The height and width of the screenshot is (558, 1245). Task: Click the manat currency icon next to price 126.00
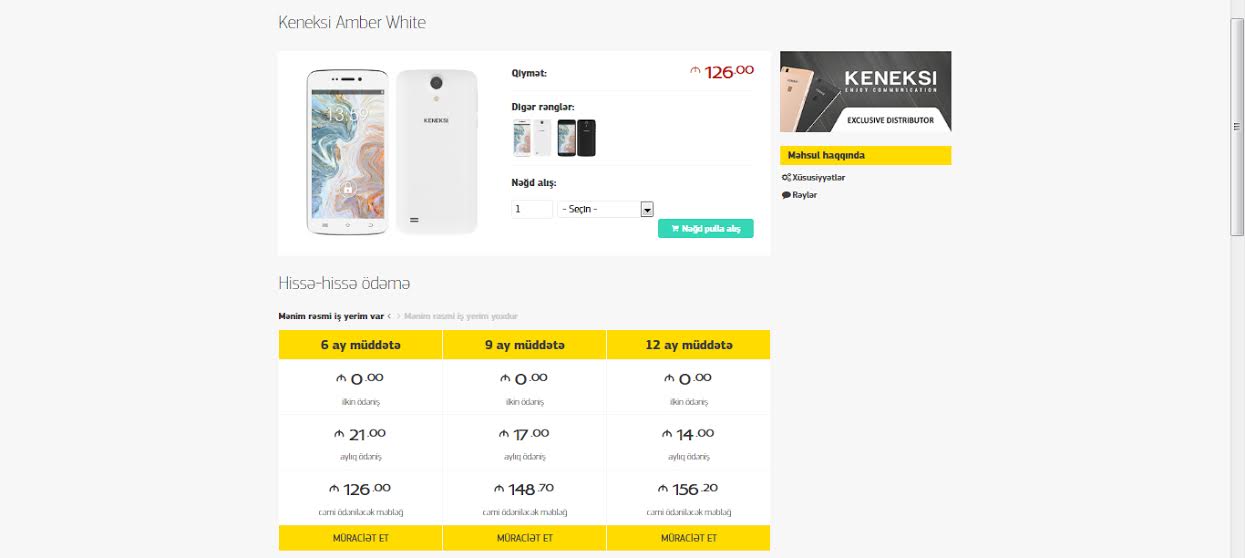tap(695, 71)
